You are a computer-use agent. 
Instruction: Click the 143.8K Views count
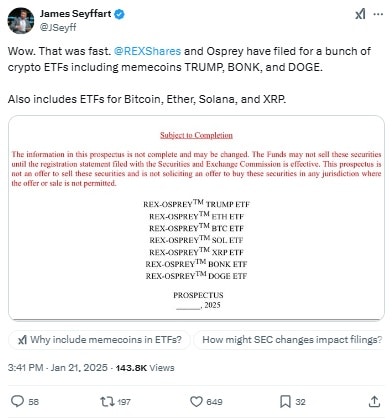(x=145, y=368)
